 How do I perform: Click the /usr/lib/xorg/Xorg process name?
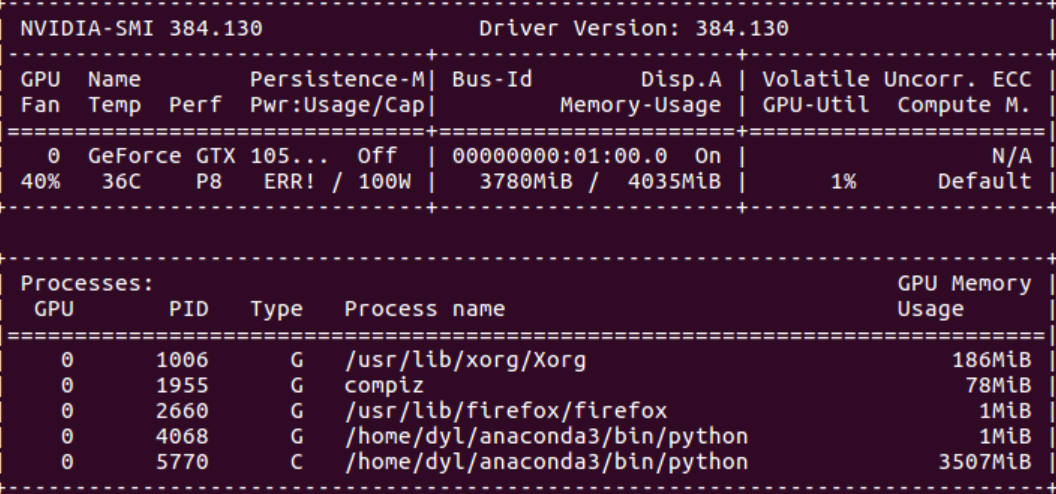tap(465, 360)
